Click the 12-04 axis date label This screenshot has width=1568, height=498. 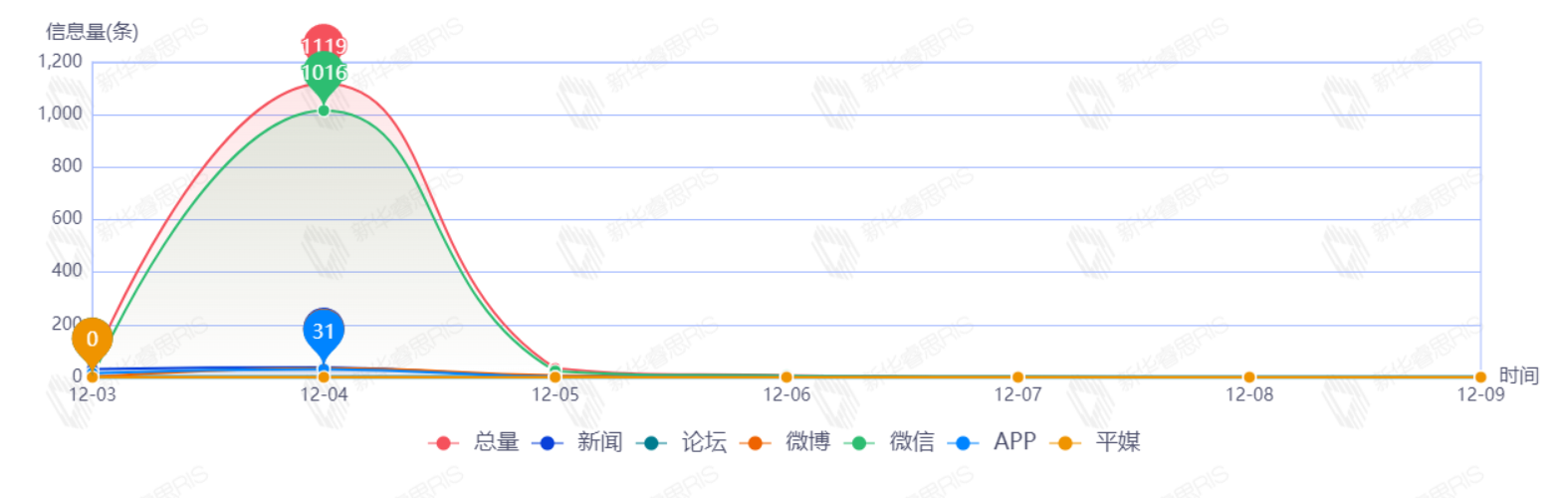(x=324, y=395)
